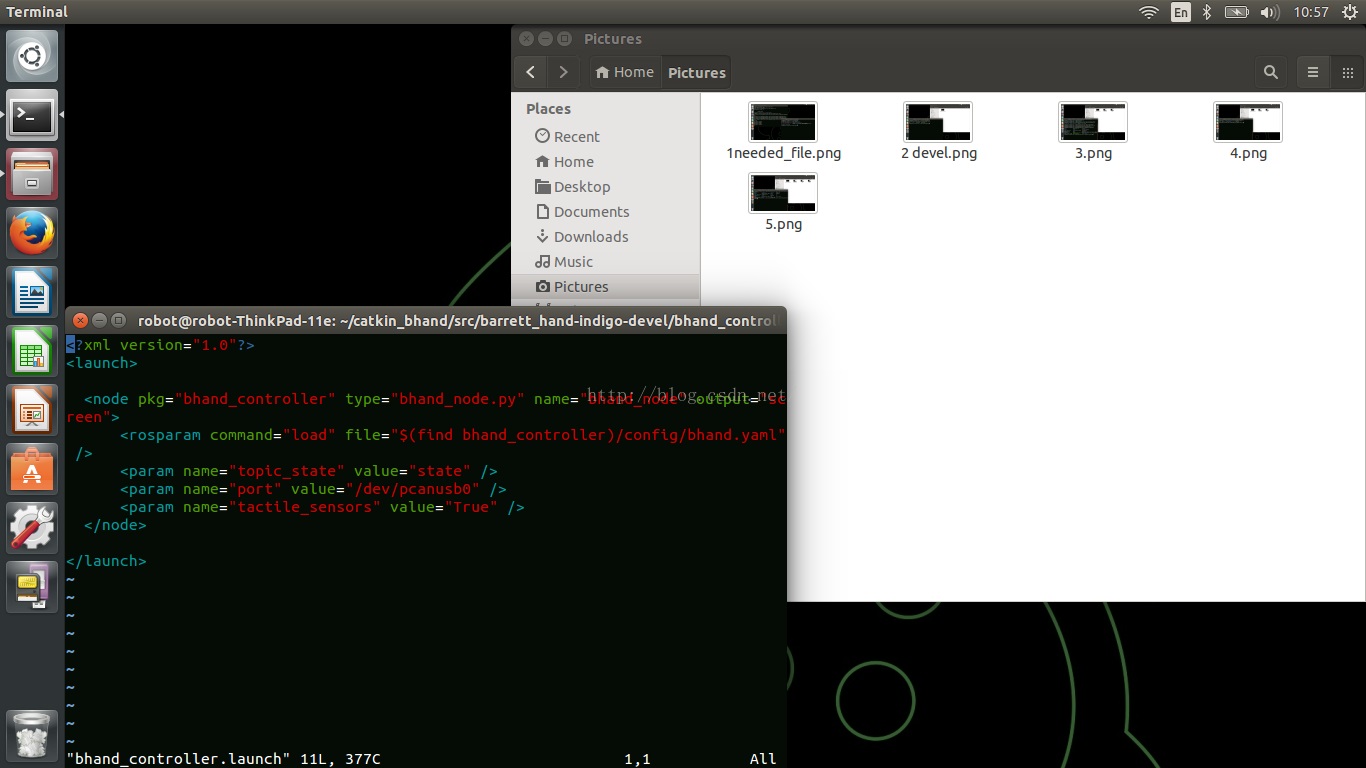
Task: Click the search icon in Files toolbar
Action: pyautogui.click(x=1270, y=72)
